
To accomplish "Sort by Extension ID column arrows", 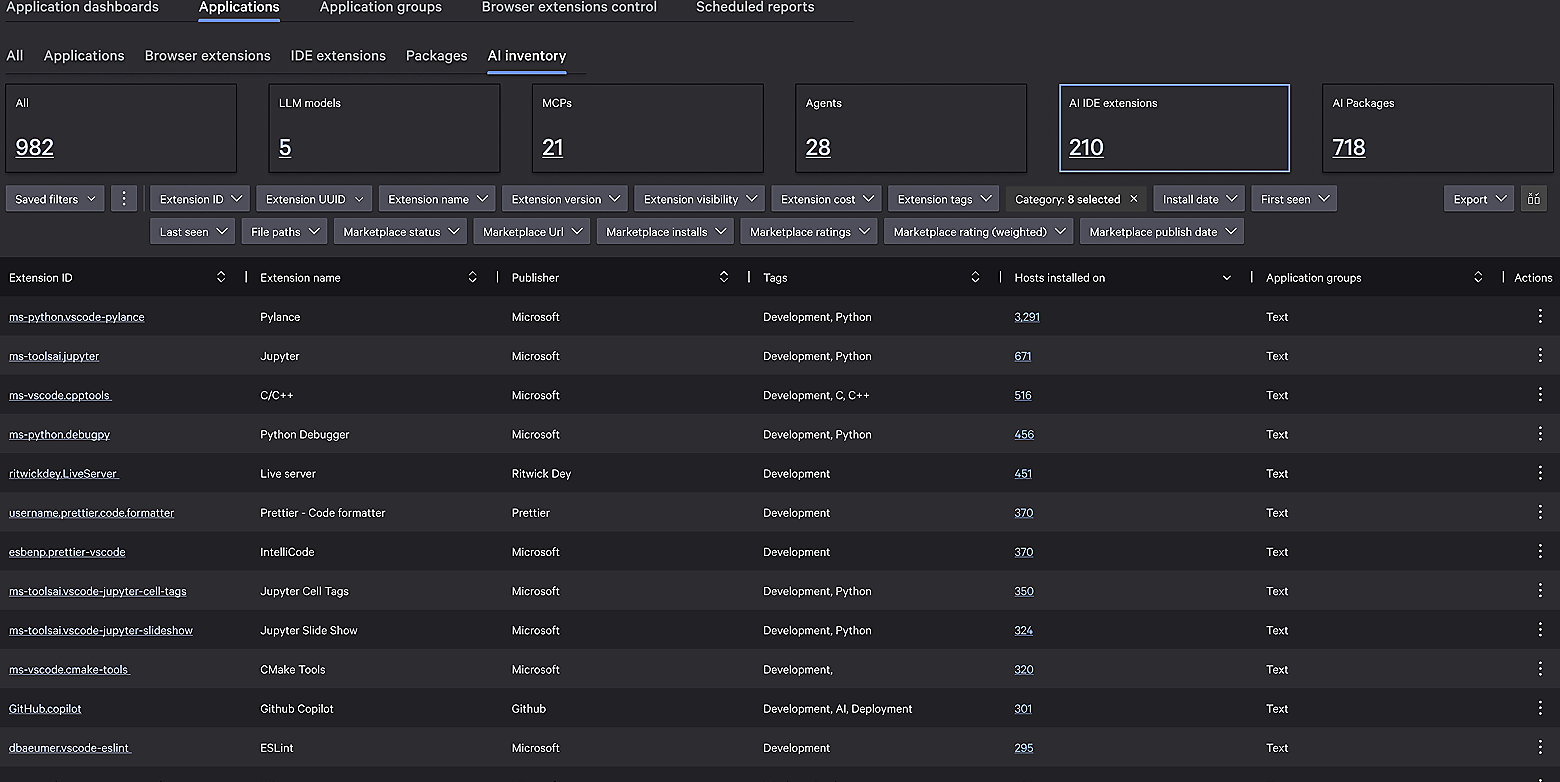I will point(221,277).
